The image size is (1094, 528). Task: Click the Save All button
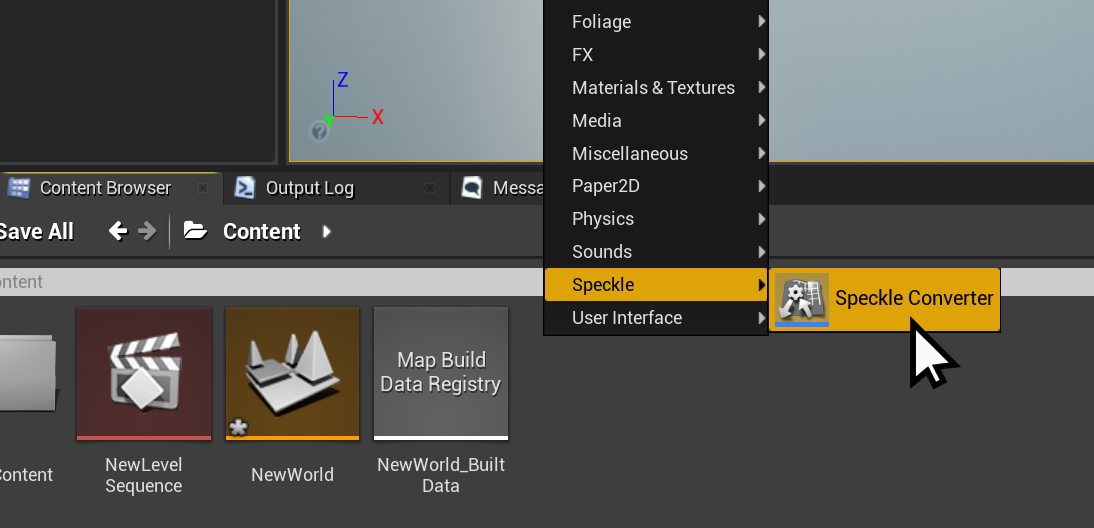36,232
